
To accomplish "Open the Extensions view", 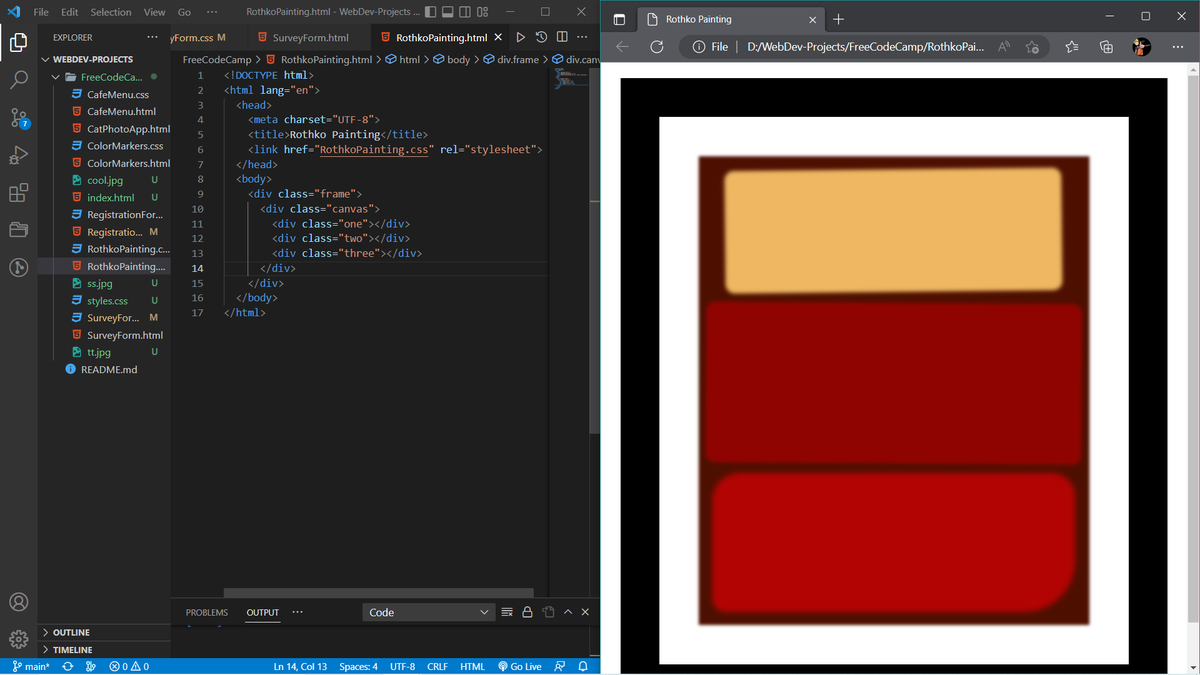I will (x=18, y=193).
